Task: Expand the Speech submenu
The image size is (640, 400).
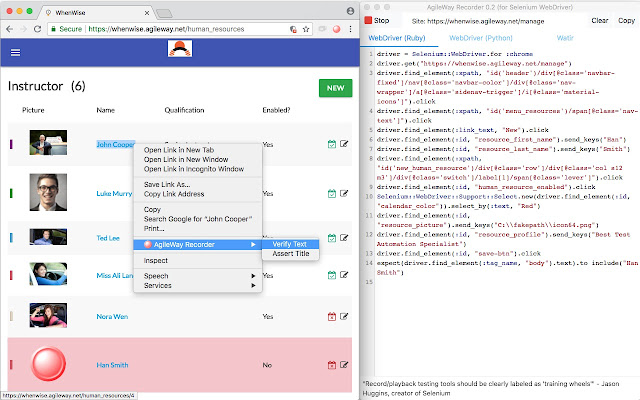Action: pos(198,276)
